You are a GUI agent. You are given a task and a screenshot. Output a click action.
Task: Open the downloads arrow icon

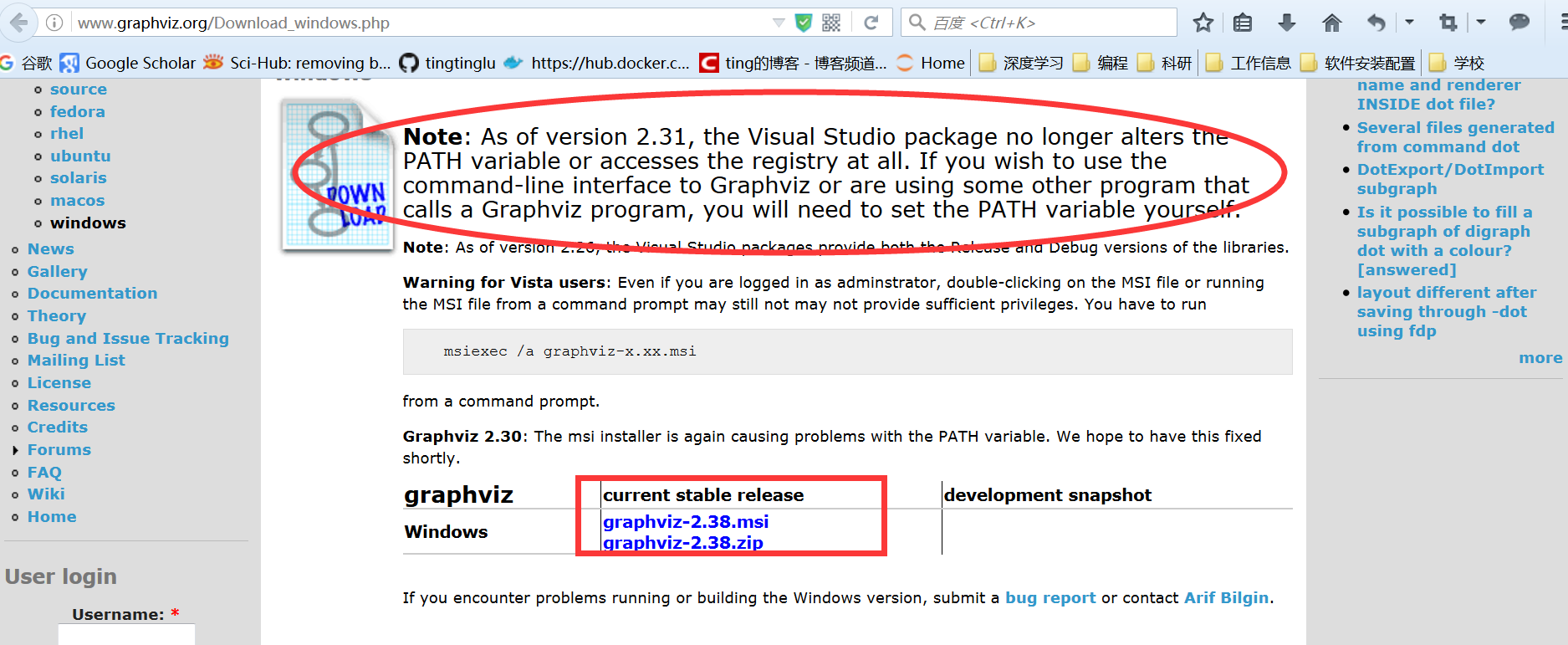1287,23
